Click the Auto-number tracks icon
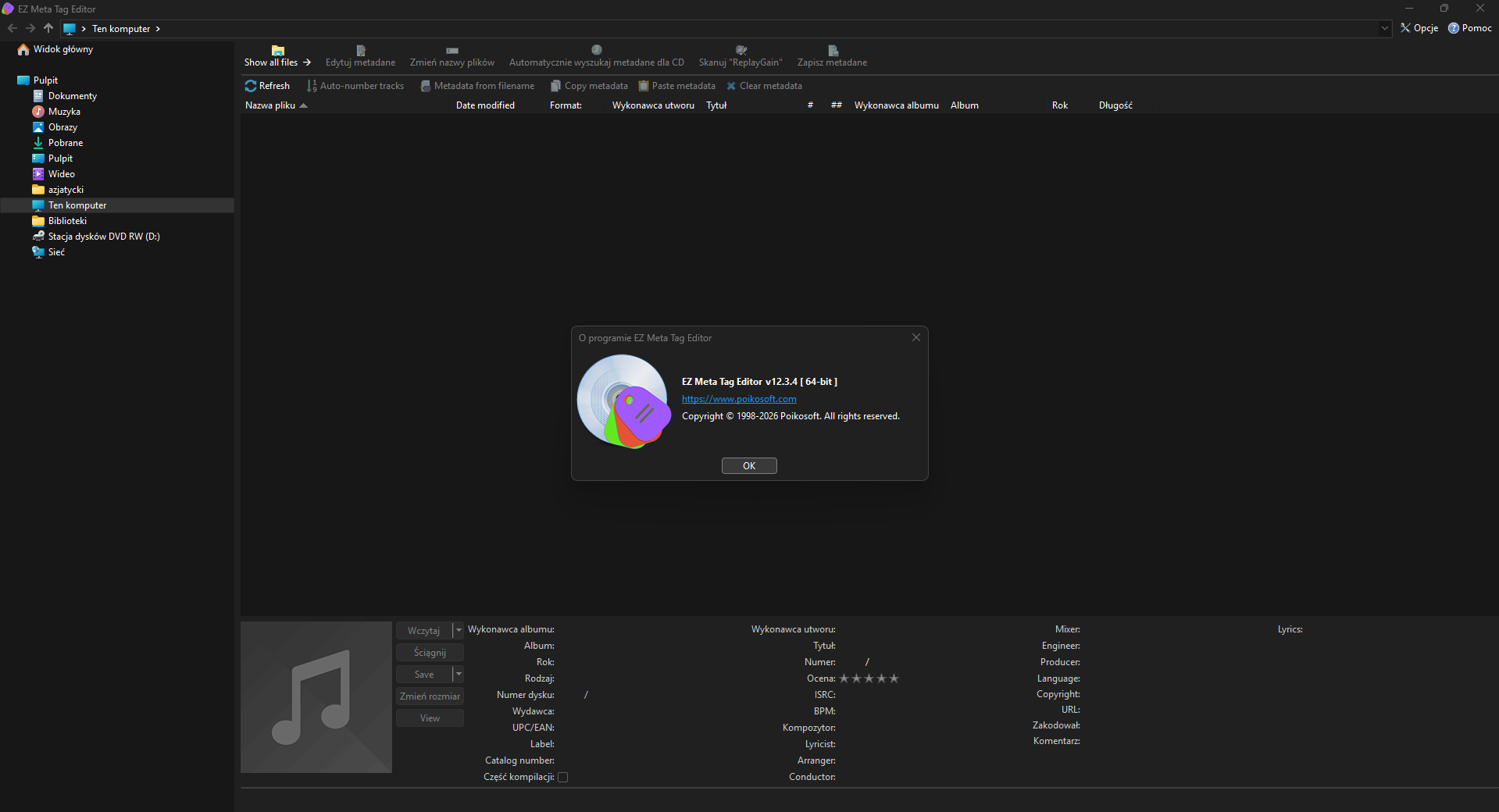This screenshot has width=1499, height=812. pyautogui.click(x=312, y=86)
